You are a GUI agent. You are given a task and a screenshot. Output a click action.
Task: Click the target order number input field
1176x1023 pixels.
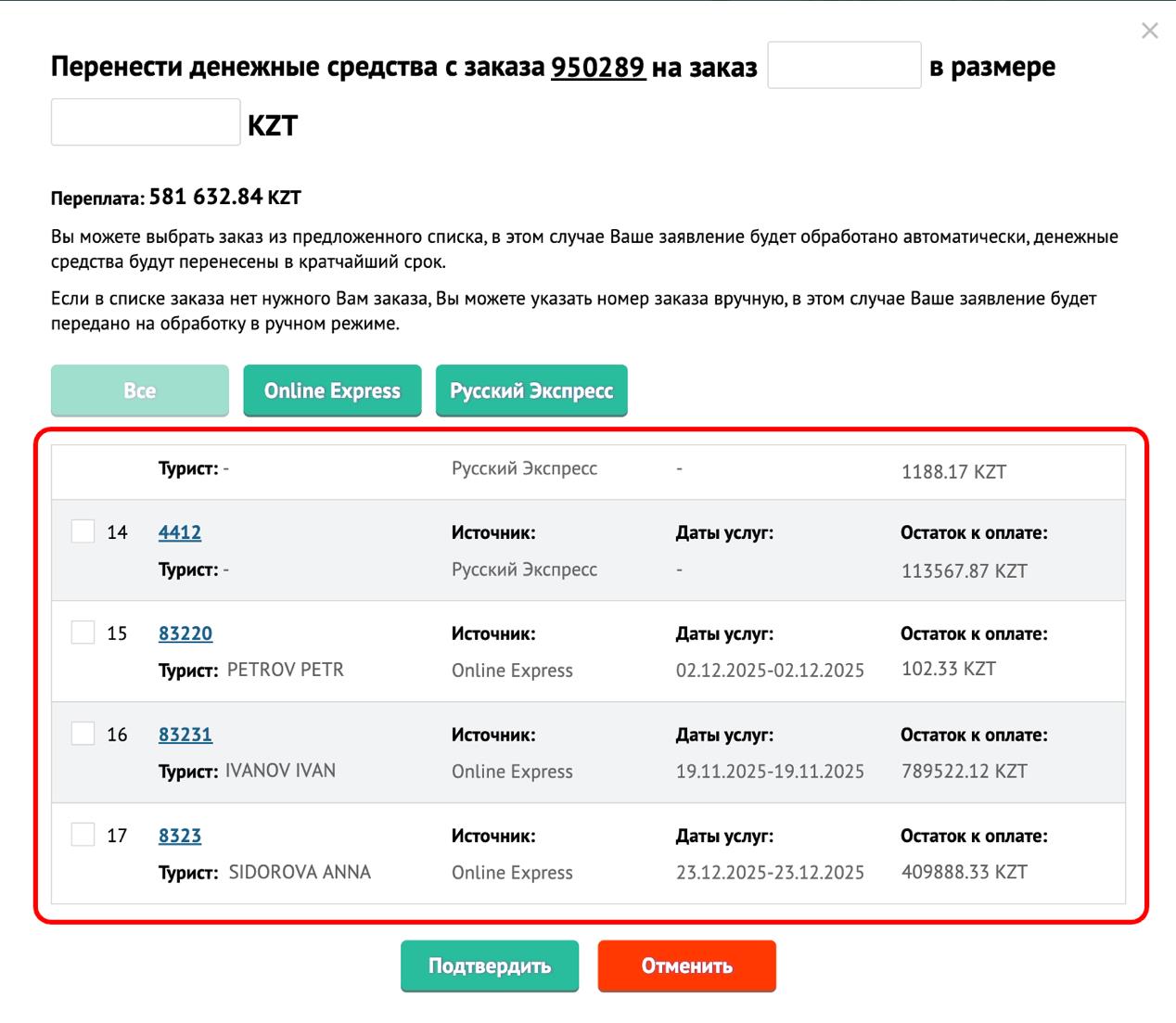click(x=844, y=66)
